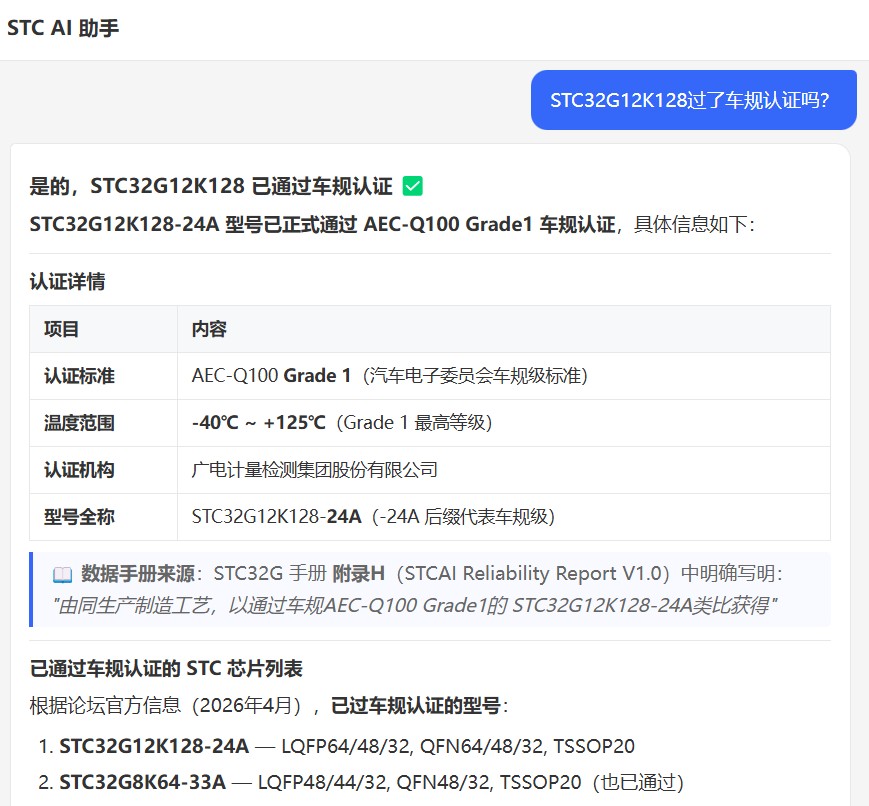Click cell STC32G12K128-24A -24A 后缀代表车规级
The image size is (869, 806).
pos(504,517)
